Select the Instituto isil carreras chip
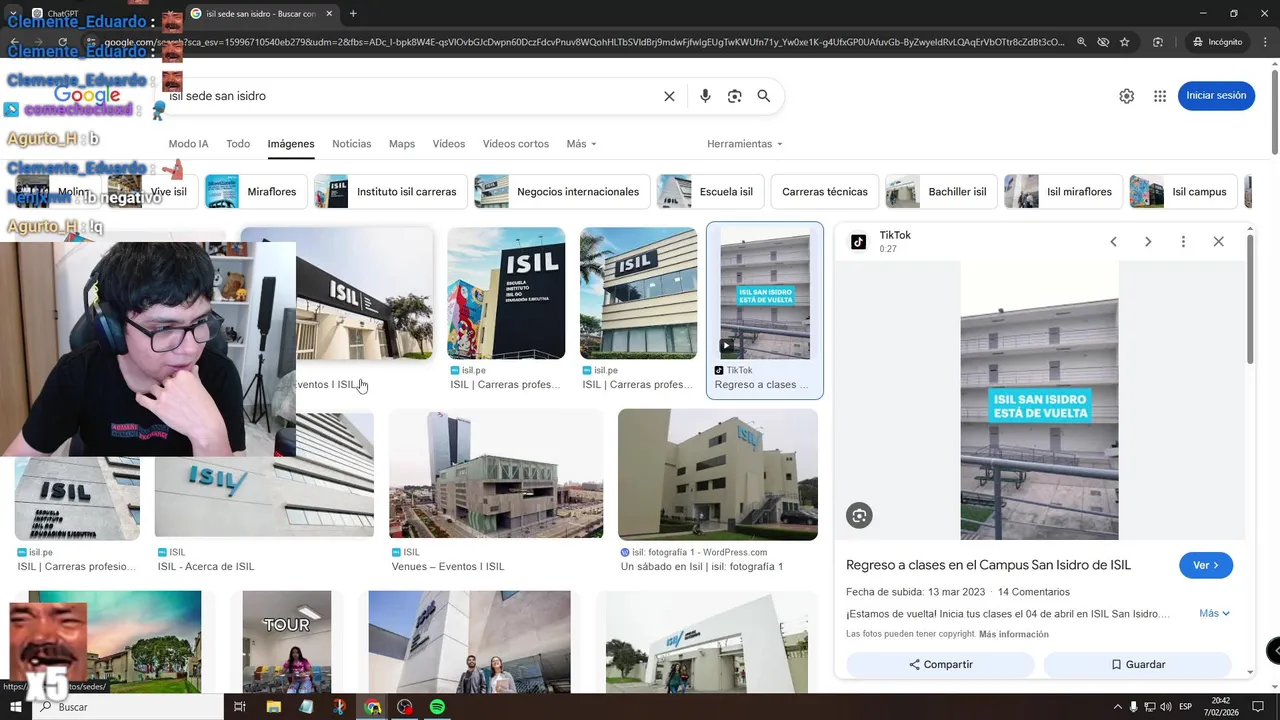This screenshot has width=1280, height=720. click(391, 191)
